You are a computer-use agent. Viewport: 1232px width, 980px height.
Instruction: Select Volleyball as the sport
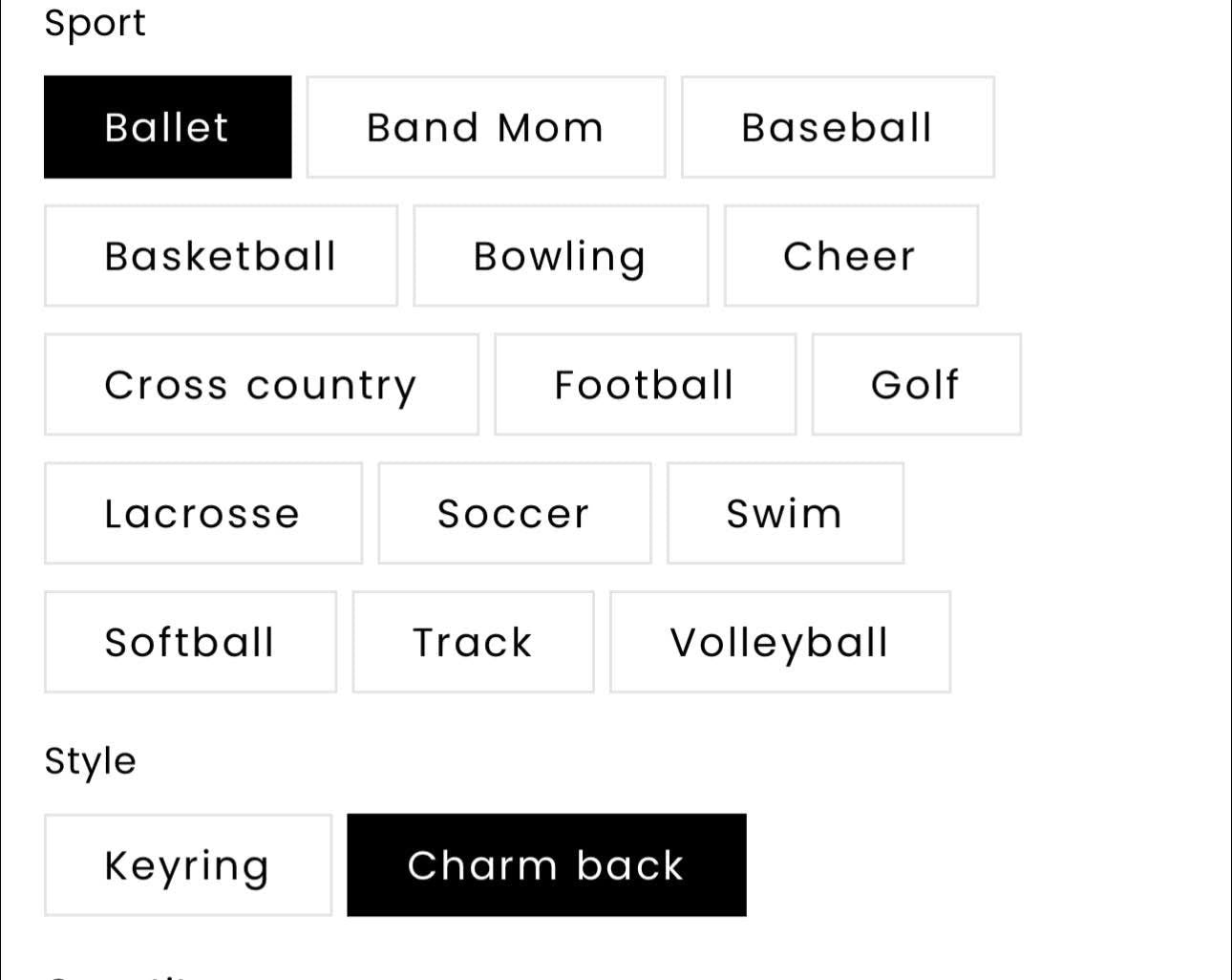click(x=779, y=642)
